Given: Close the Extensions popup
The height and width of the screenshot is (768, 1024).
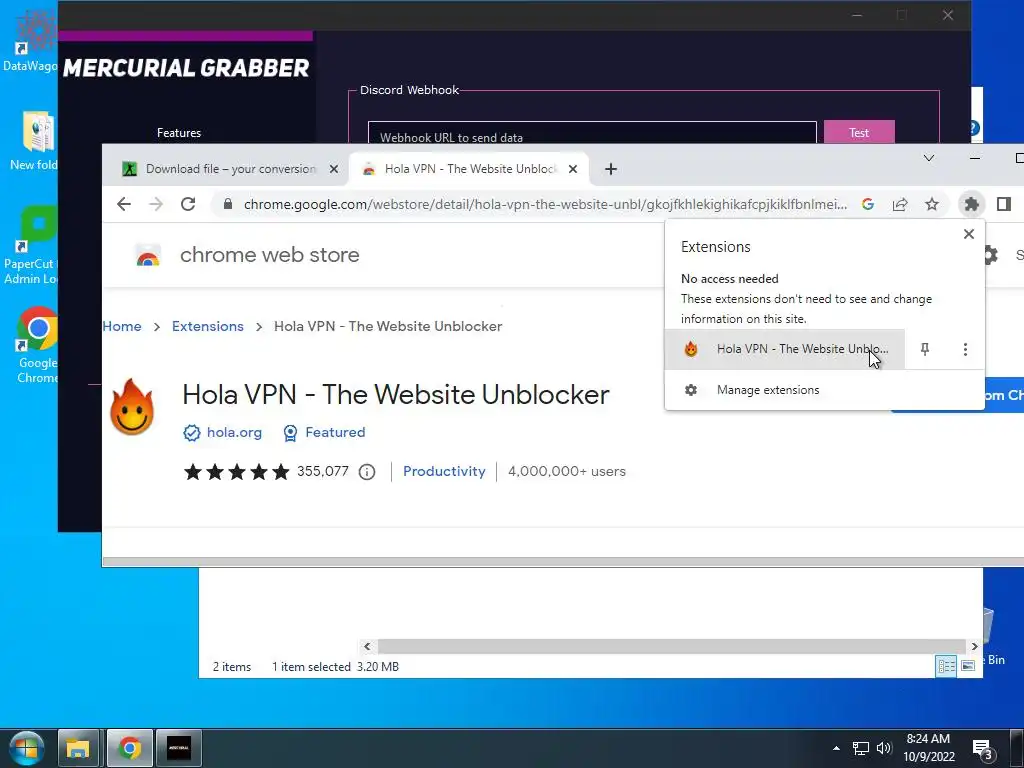Looking at the screenshot, I should 968,234.
